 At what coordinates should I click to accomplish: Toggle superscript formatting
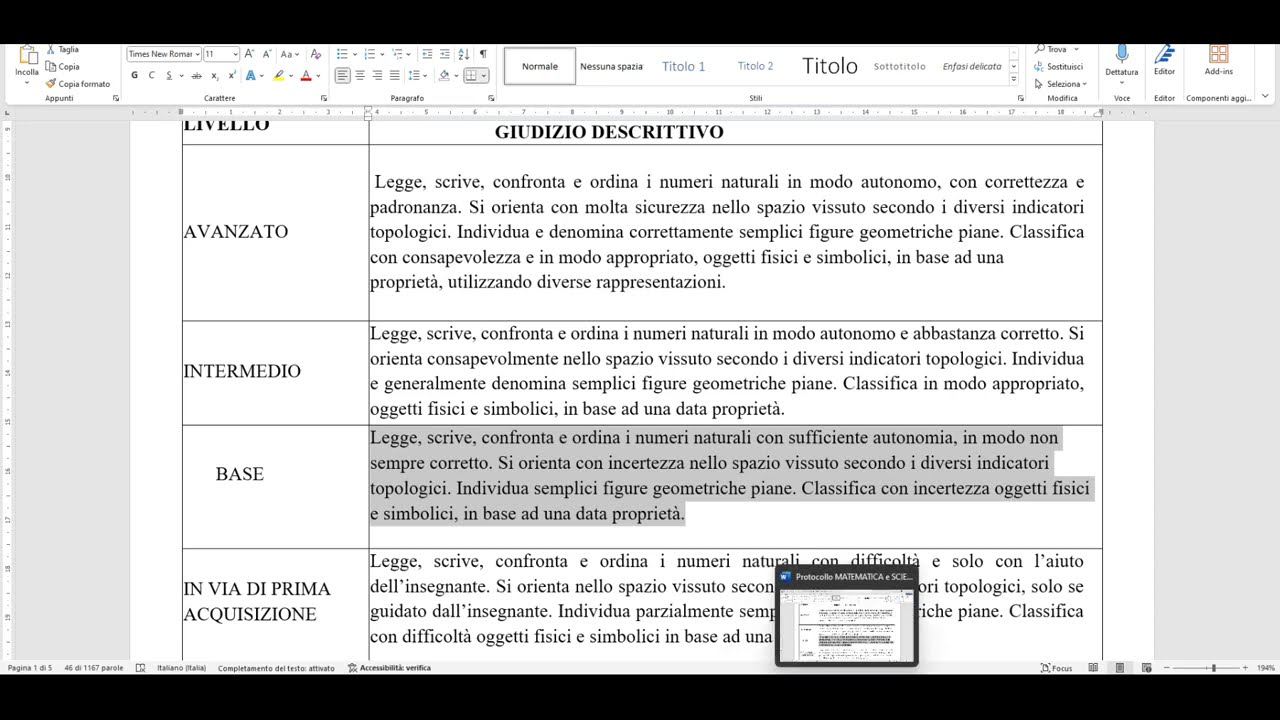coord(232,75)
